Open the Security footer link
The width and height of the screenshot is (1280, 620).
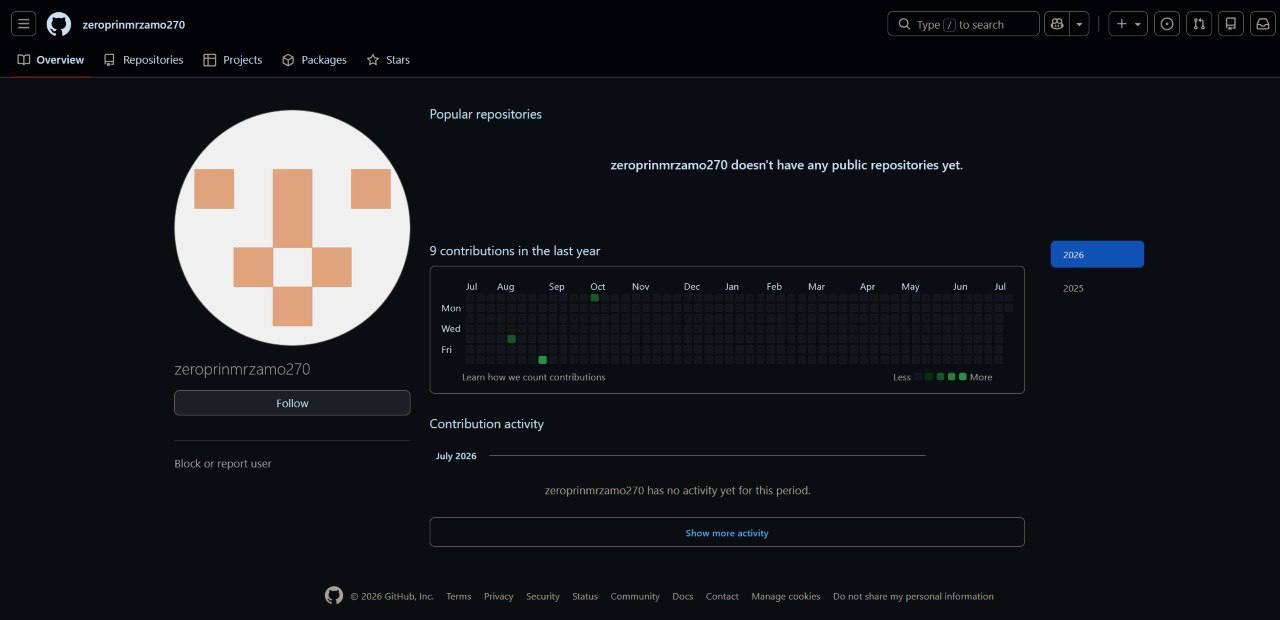tap(543, 596)
